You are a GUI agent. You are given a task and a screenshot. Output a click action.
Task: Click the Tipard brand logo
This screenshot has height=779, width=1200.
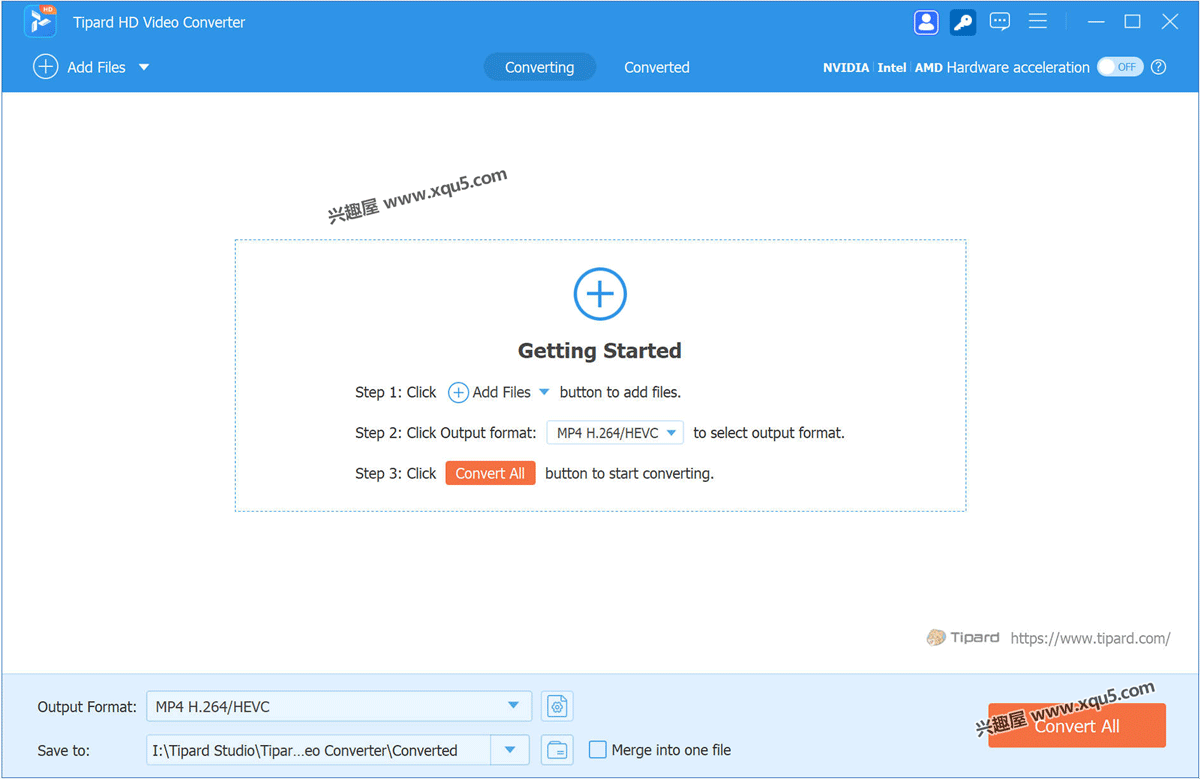coord(963,637)
